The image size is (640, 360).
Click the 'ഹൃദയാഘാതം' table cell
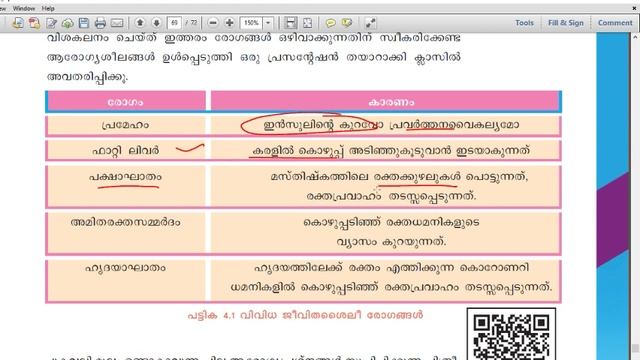coord(126,281)
